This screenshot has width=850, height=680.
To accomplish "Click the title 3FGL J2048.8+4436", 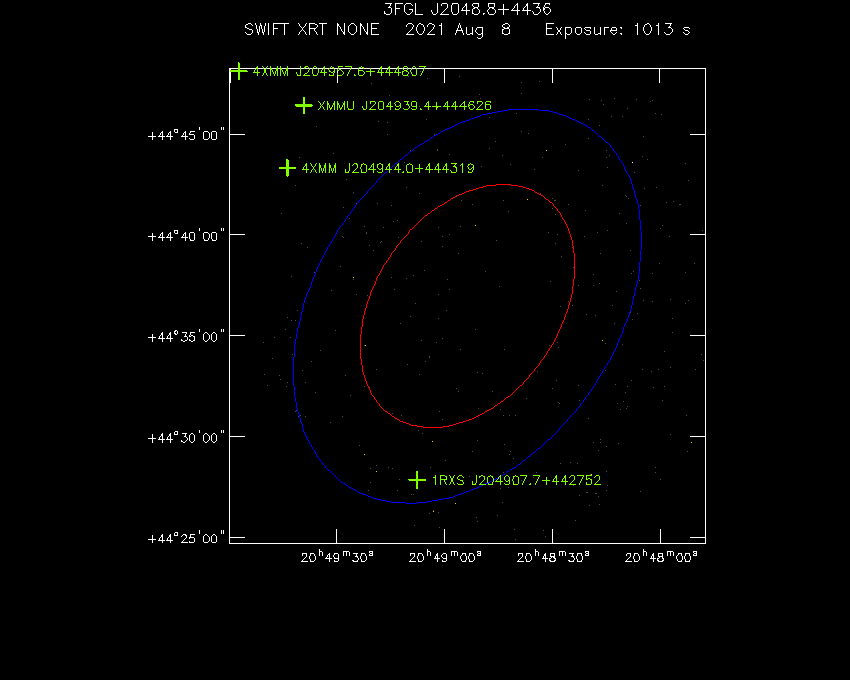I will coord(467,9).
